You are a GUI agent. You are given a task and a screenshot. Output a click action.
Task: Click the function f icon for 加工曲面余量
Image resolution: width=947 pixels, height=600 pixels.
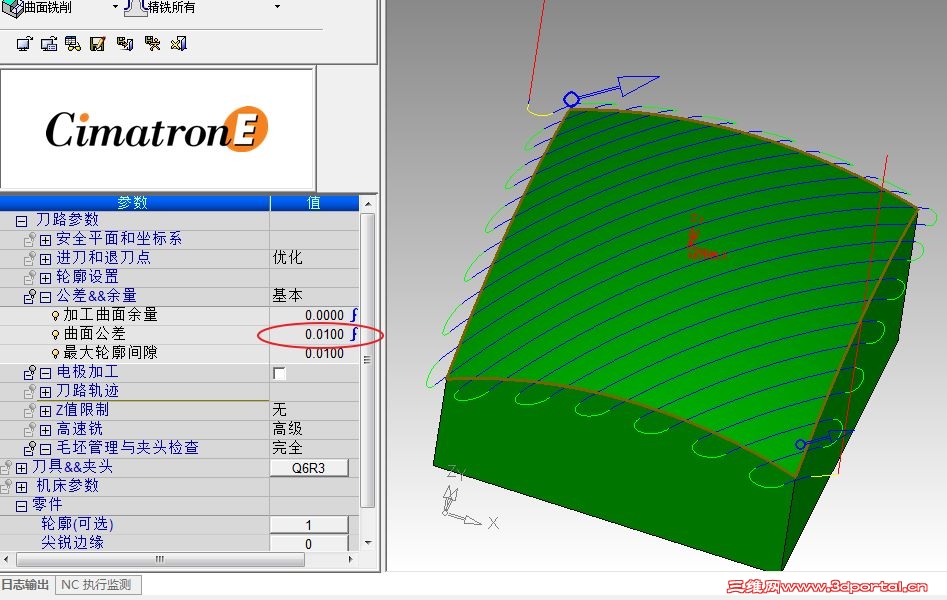[354, 315]
